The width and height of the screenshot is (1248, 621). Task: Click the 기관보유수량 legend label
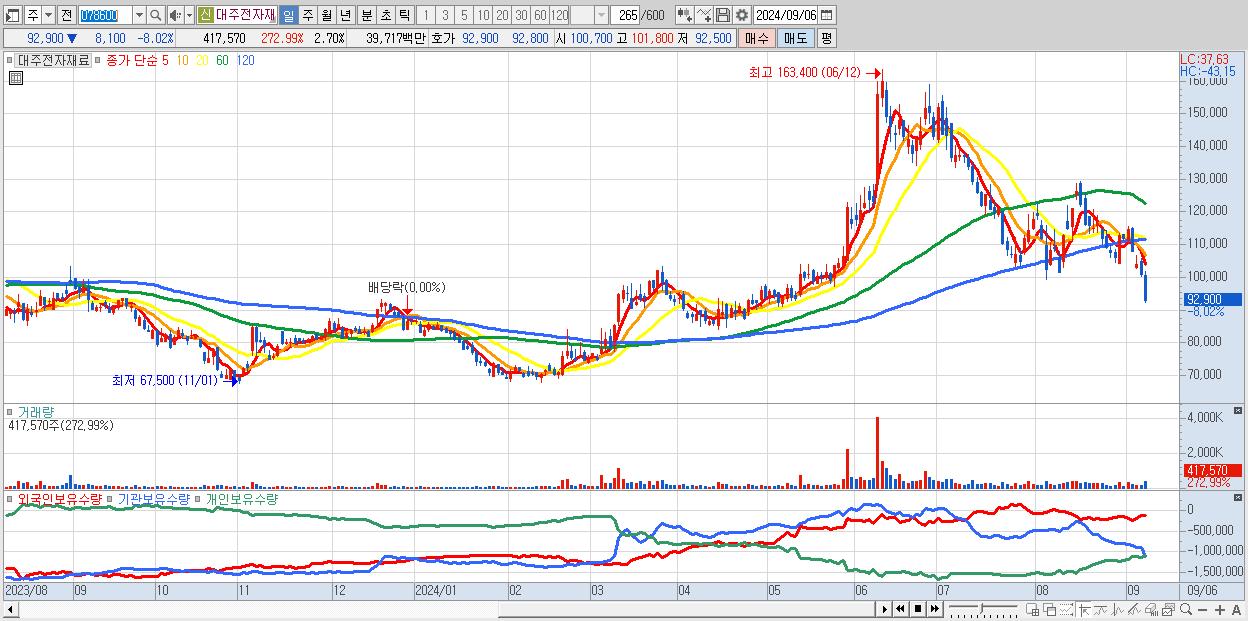point(154,498)
